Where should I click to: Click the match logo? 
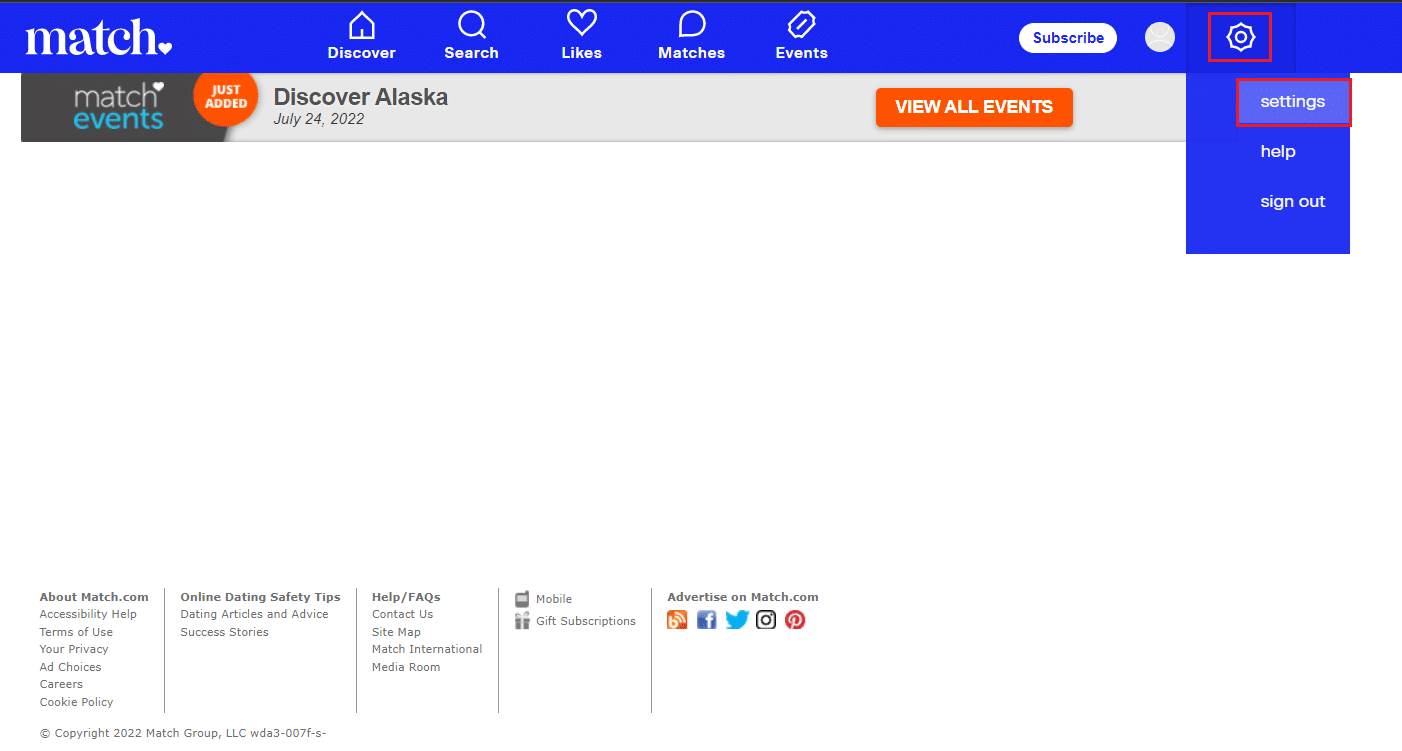pos(97,38)
